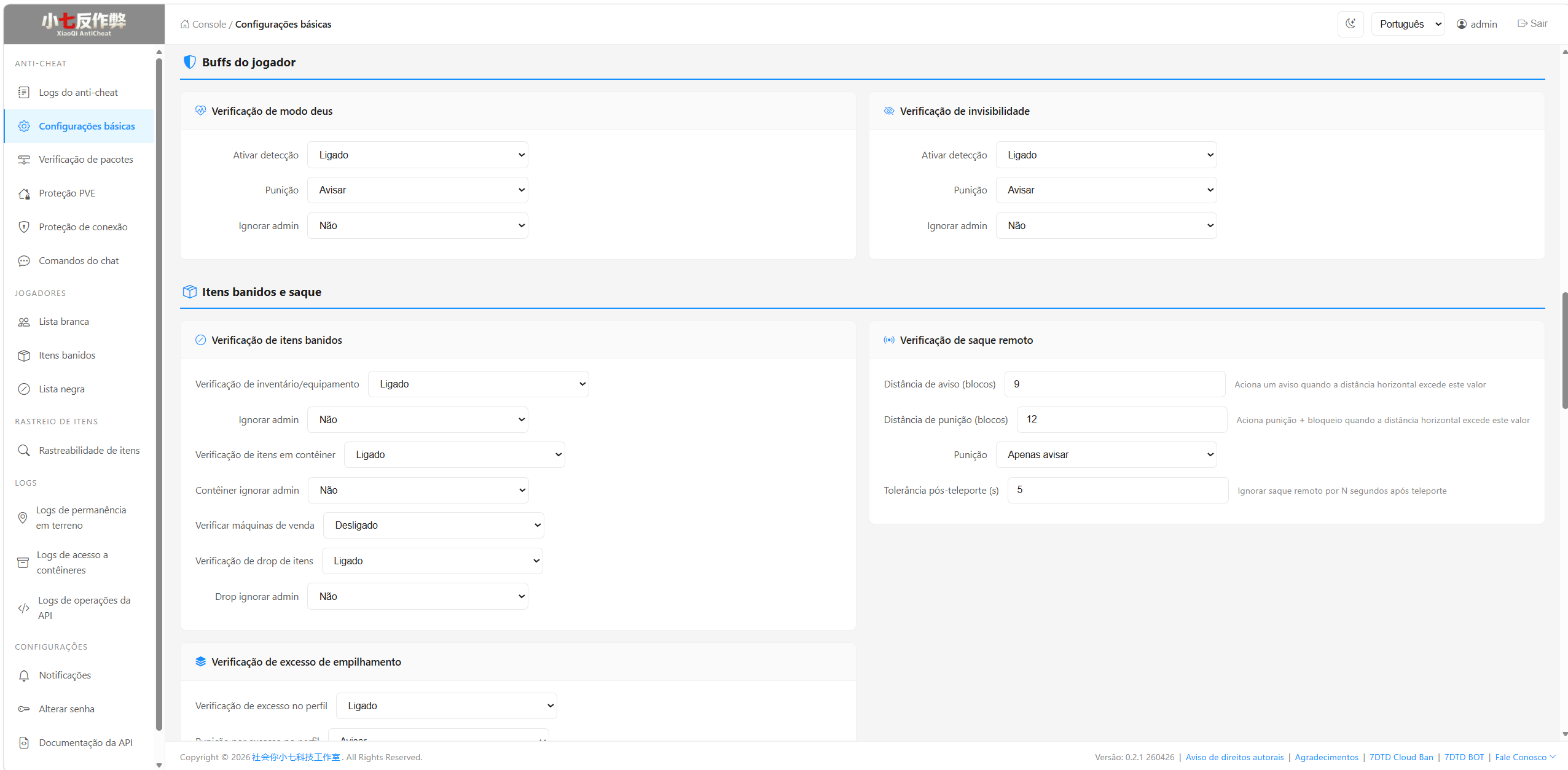Open the Logs de operações da API code icon

pos(24,608)
